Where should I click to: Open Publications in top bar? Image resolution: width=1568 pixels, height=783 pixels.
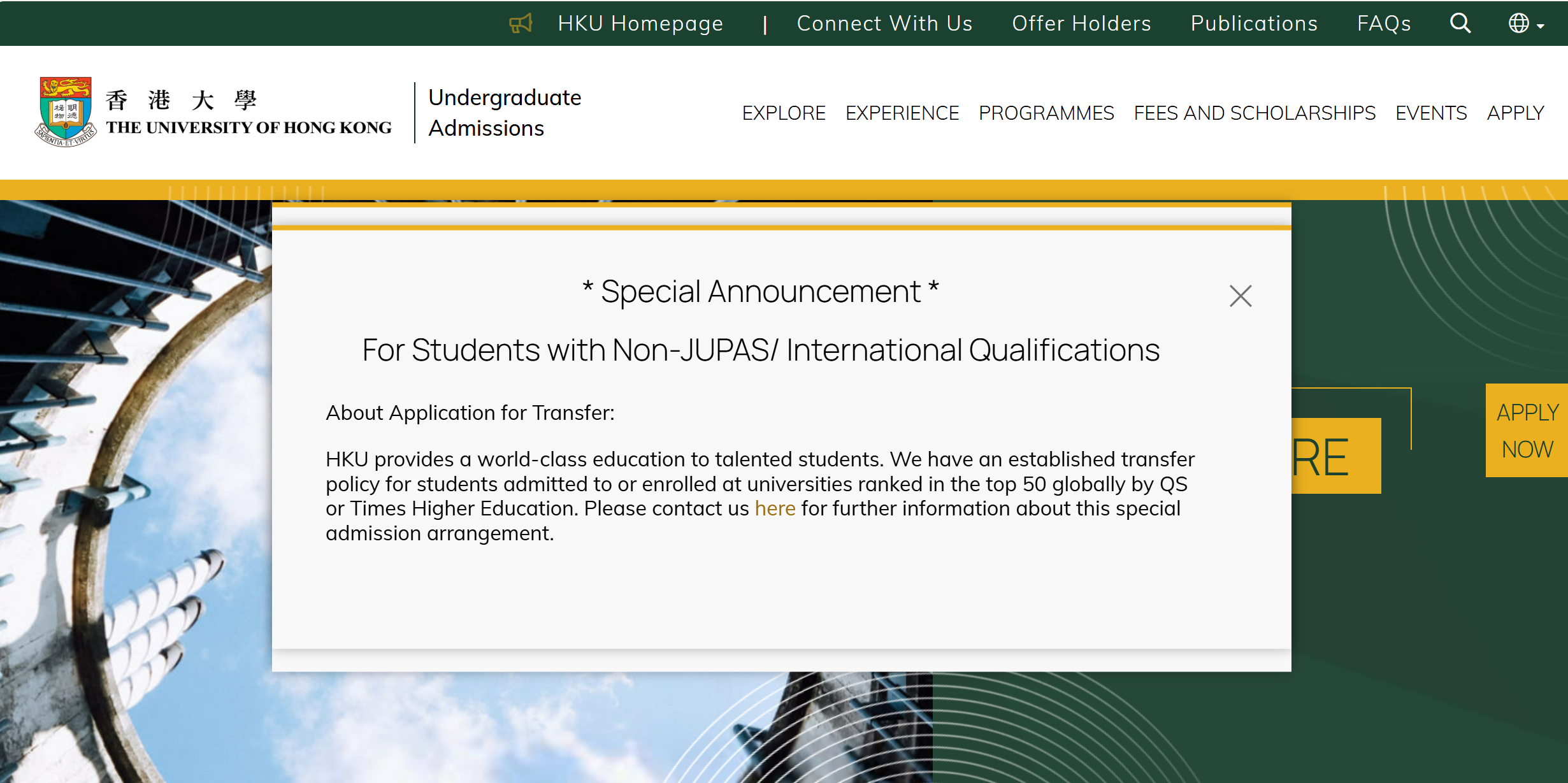pyautogui.click(x=1254, y=24)
